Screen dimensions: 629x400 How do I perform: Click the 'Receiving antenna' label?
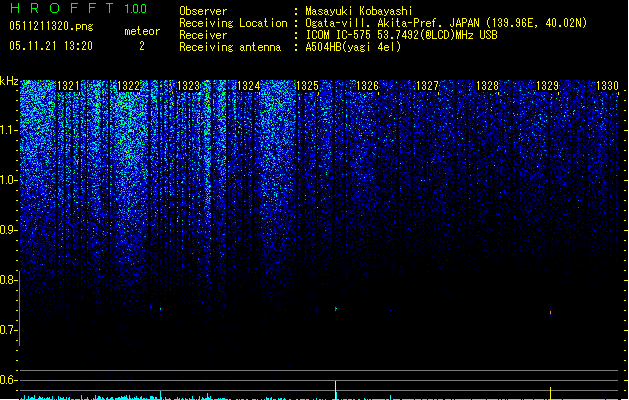[230, 47]
